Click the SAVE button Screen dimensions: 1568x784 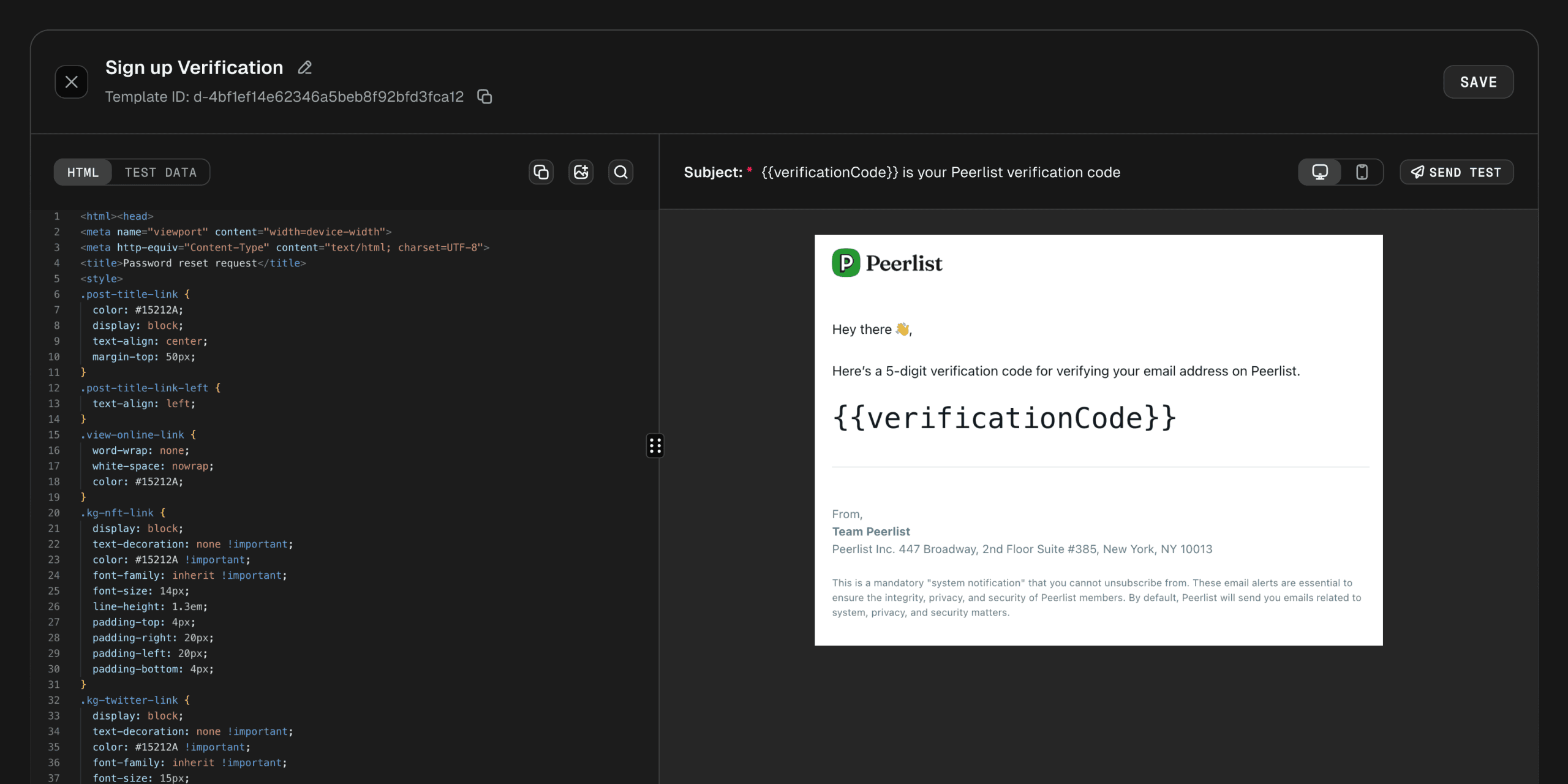tap(1478, 81)
